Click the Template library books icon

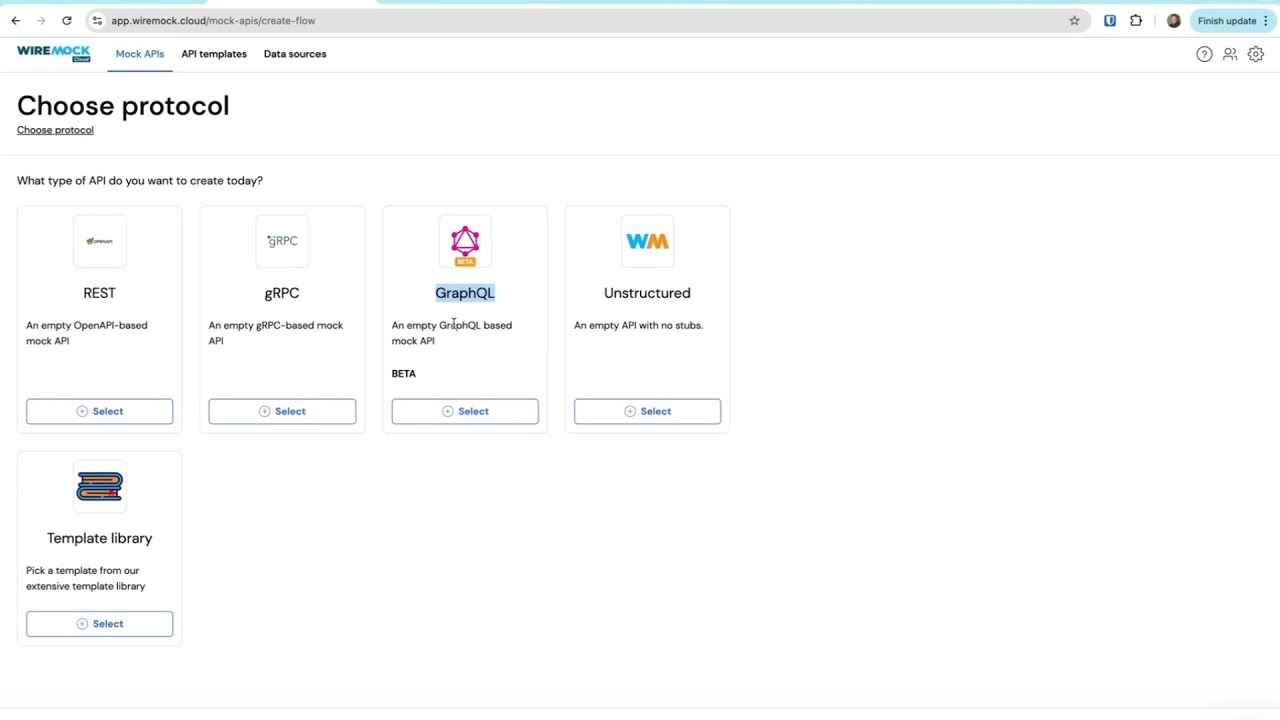99,487
